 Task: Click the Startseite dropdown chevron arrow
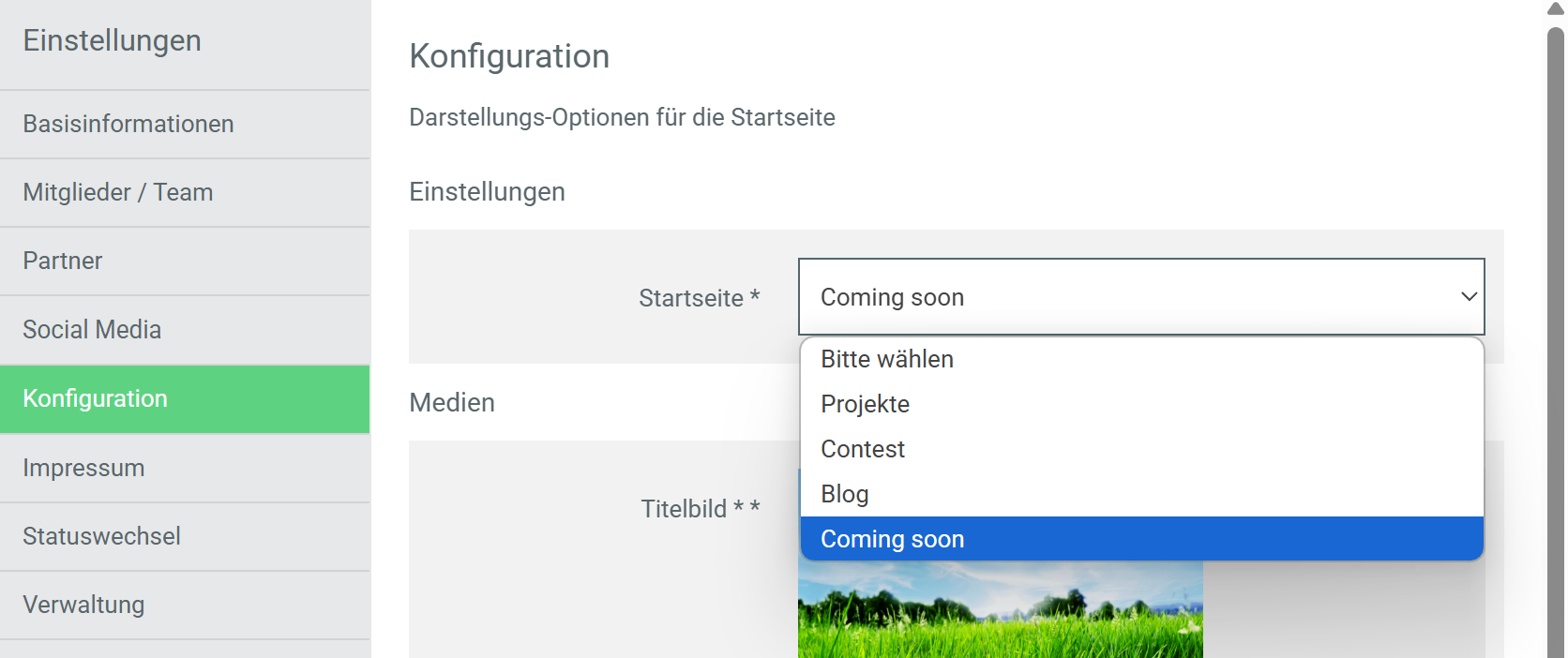point(1469,297)
